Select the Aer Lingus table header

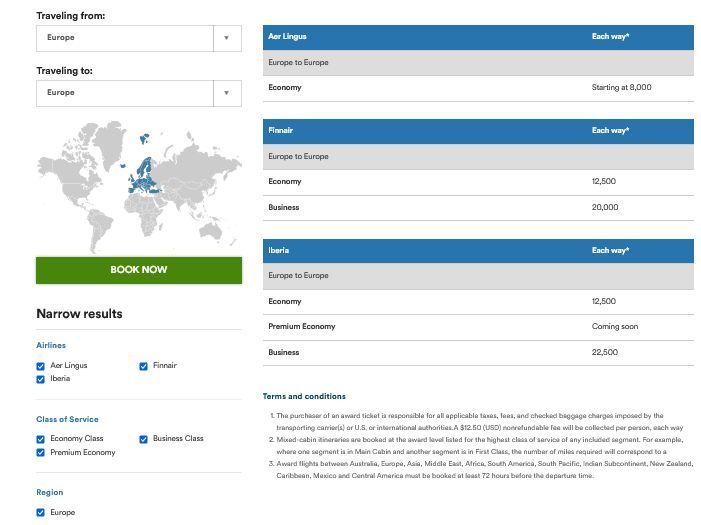tap(478, 37)
